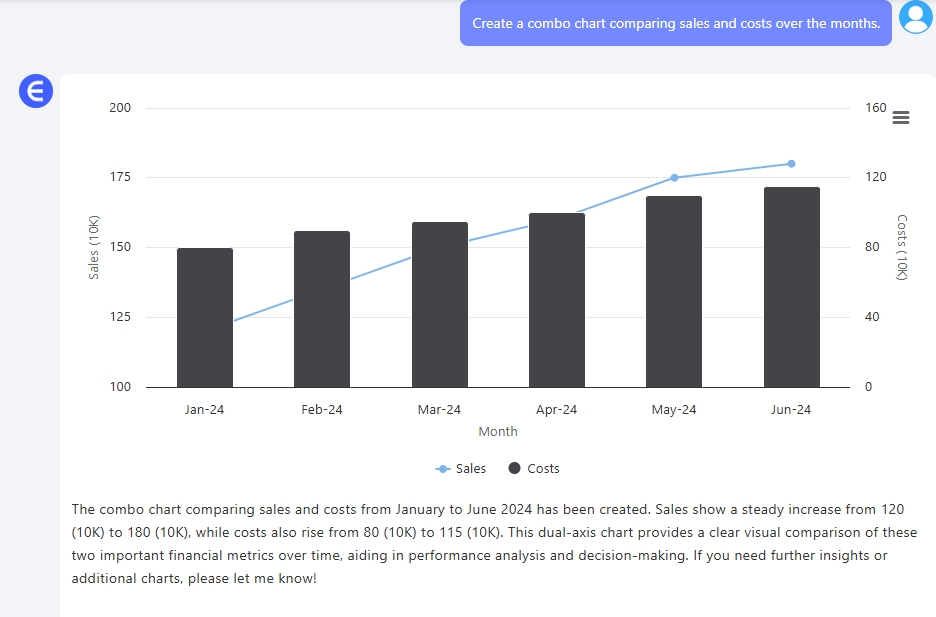Screen dimensions: 936x617
Task: Open the chart hamburger context menu
Action: [900, 118]
